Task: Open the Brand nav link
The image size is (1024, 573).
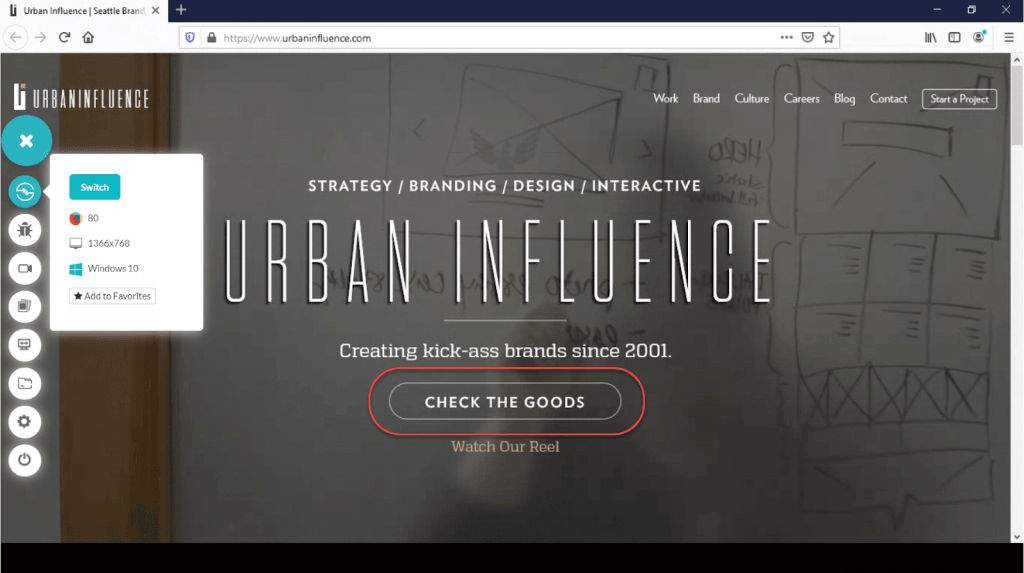Action: coord(706,99)
